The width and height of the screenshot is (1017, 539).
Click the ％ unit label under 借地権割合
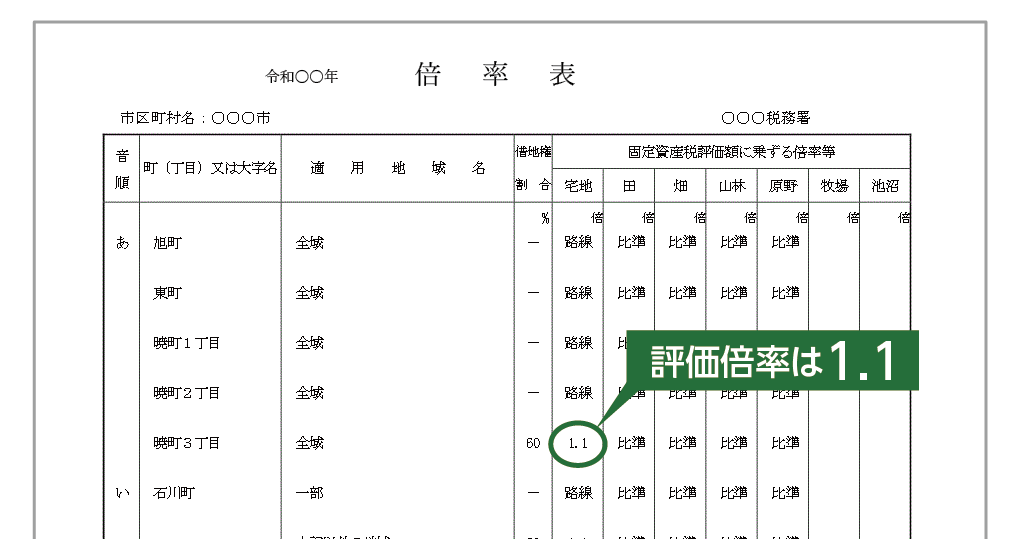pyautogui.click(x=545, y=219)
